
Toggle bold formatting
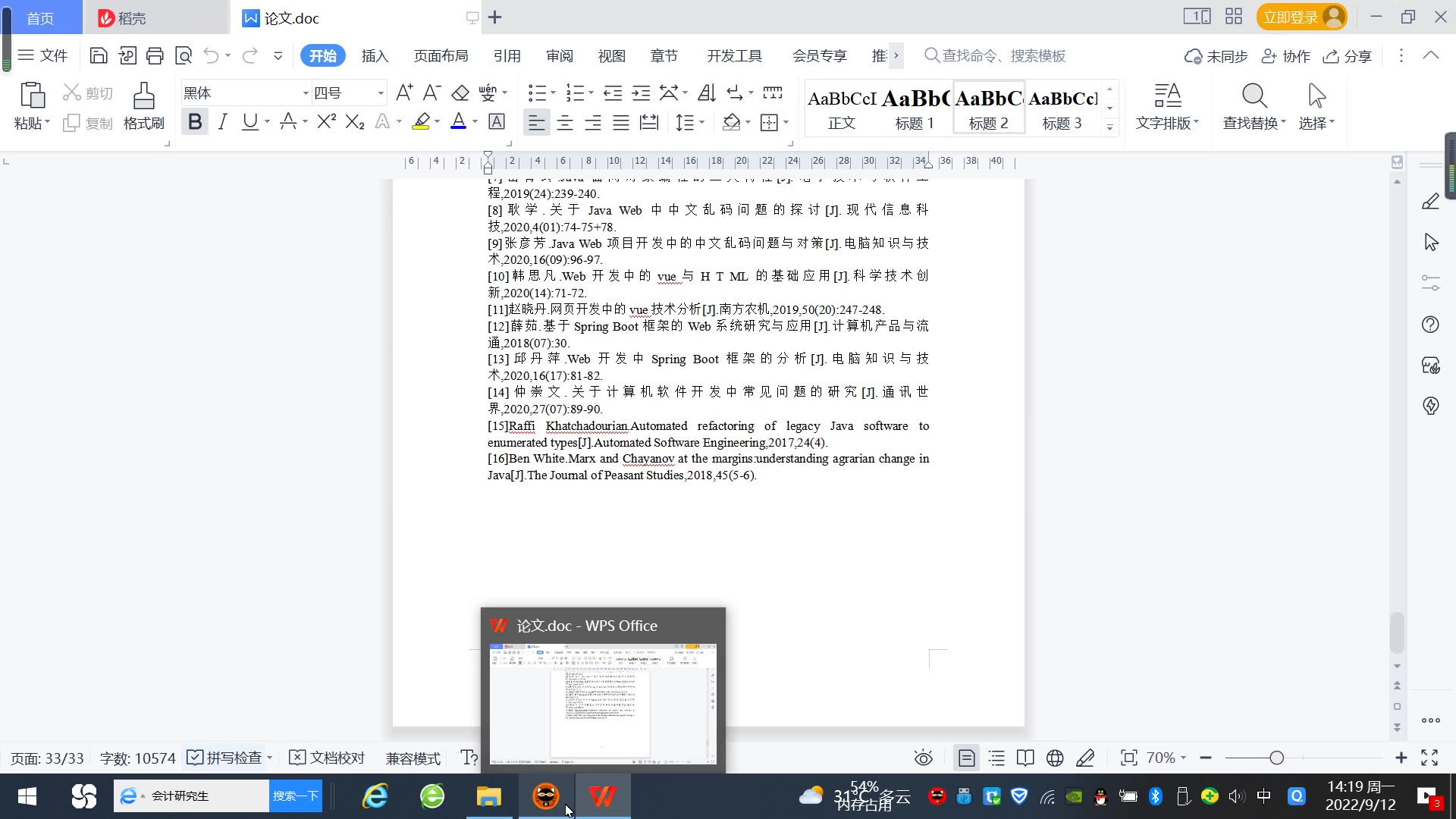click(x=195, y=121)
